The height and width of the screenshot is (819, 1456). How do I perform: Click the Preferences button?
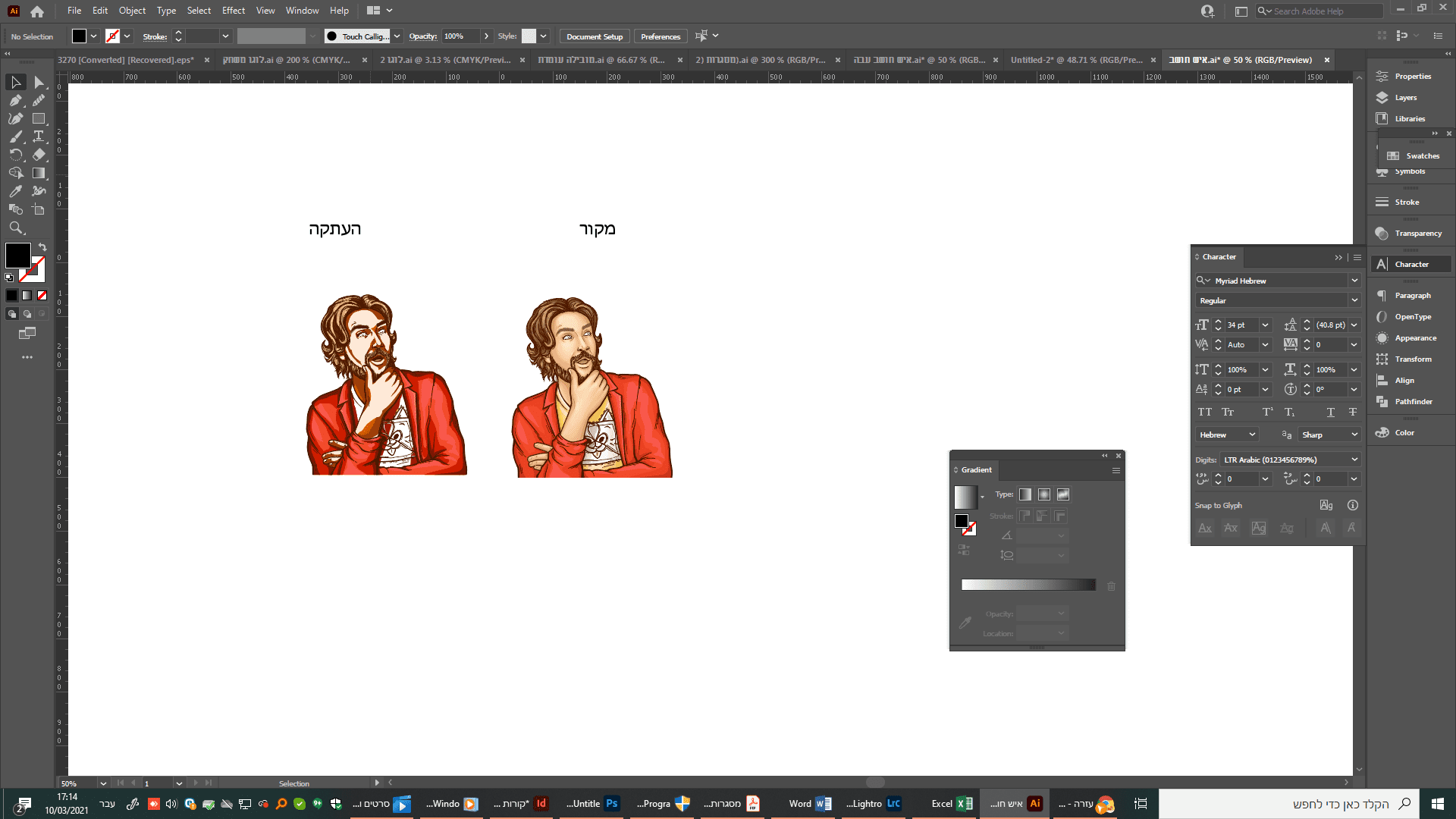660,36
